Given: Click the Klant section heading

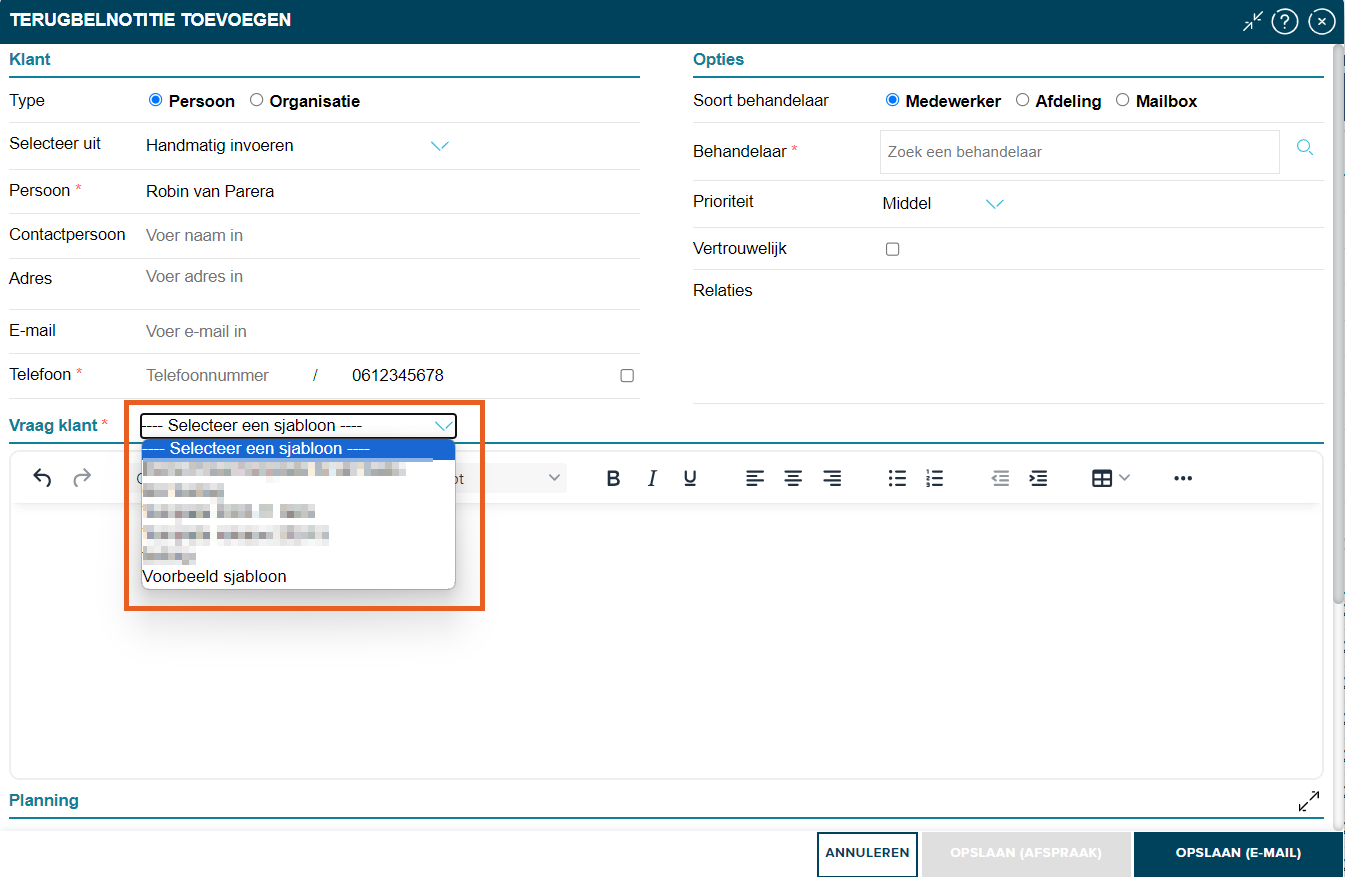Looking at the screenshot, I should 30,59.
